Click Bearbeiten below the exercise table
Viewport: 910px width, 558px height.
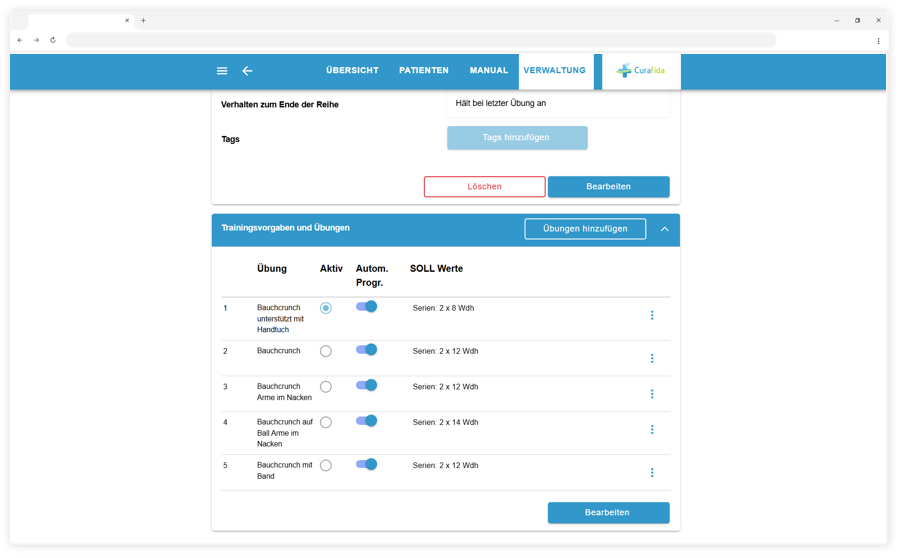click(609, 513)
